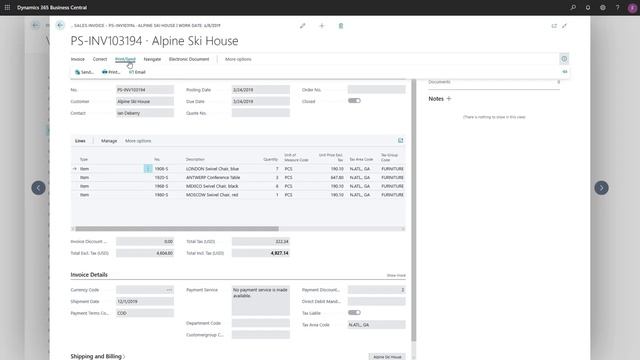Select the MOSCOW Swivel Chair, red description
This screenshot has height=360, width=640.
(x=212, y=195)
